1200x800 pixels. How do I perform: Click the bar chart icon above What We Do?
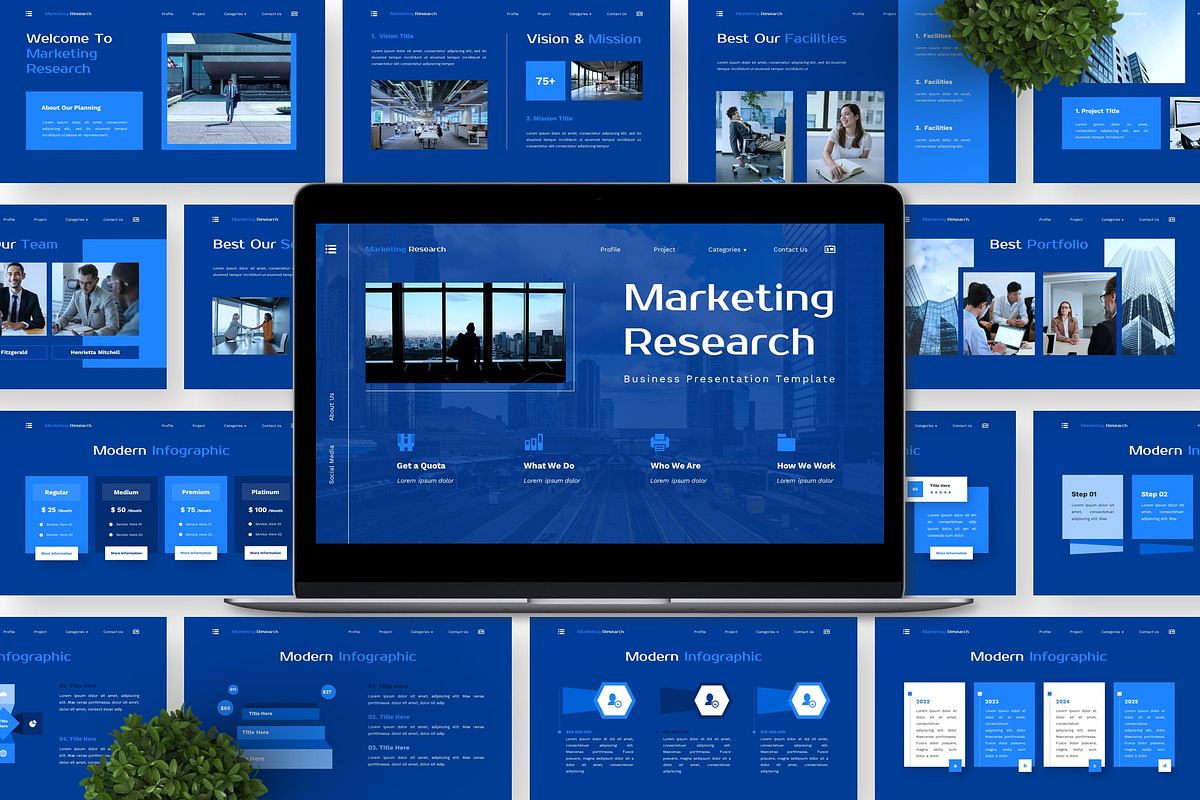[533, 442]
